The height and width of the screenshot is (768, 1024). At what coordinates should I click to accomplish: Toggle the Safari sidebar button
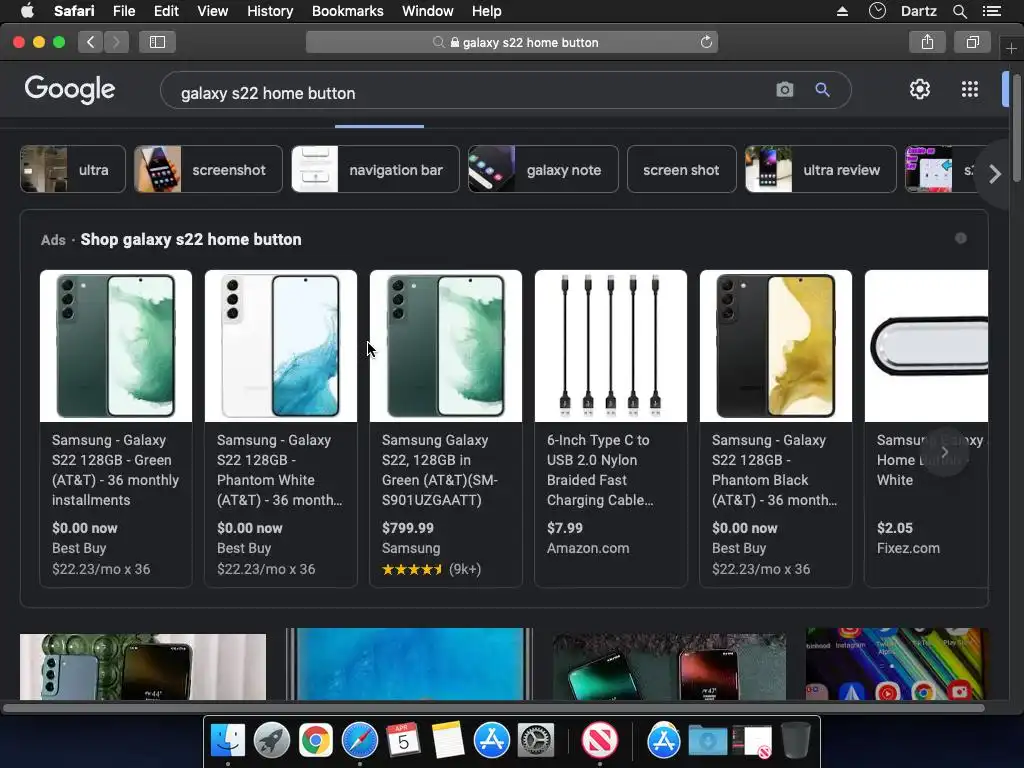157,42
